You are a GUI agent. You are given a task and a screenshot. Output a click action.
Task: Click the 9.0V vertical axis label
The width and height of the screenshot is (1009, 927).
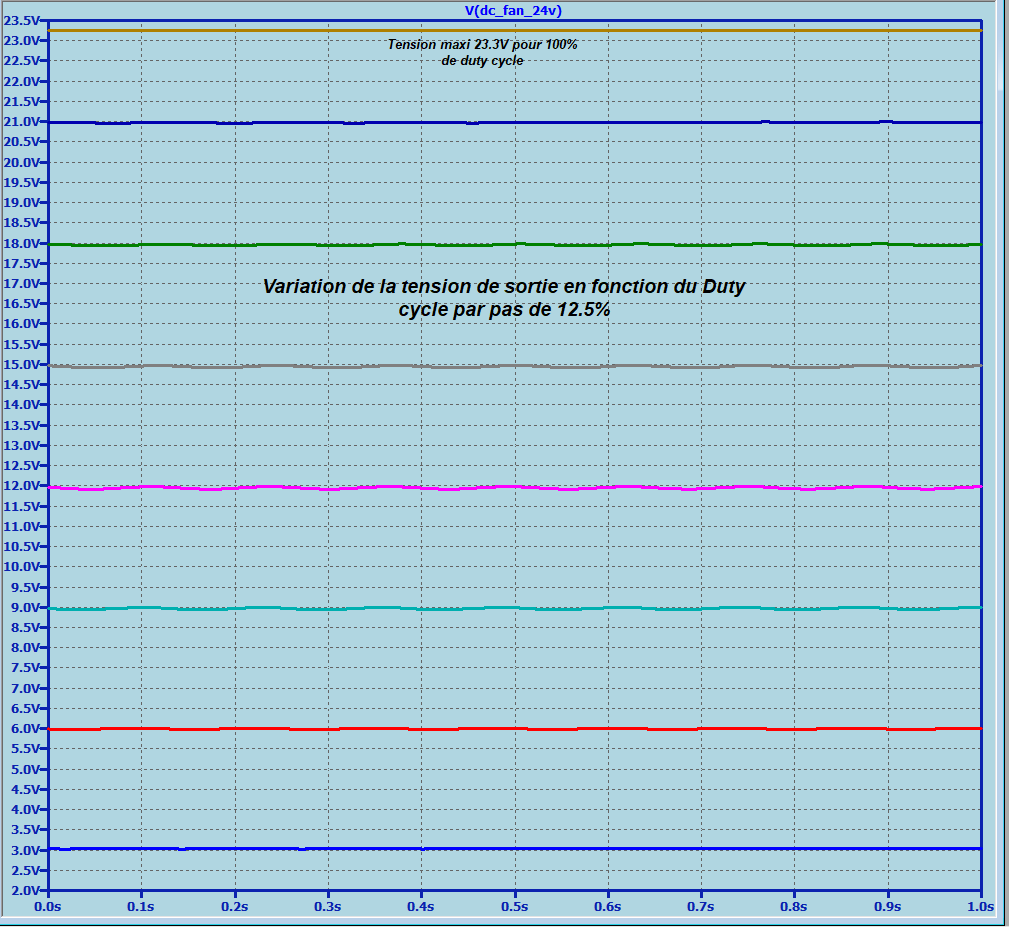24,608
